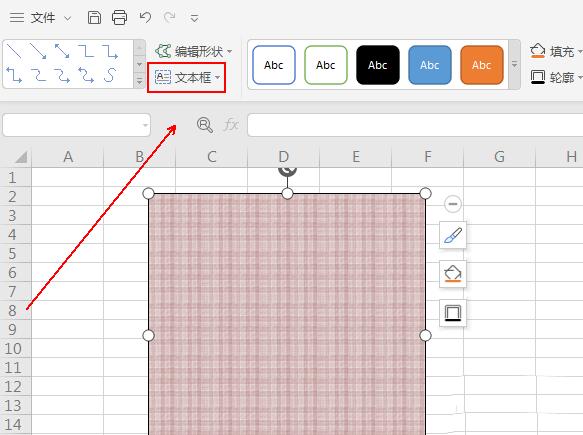Select the freeform curve shape

(110, 75)
